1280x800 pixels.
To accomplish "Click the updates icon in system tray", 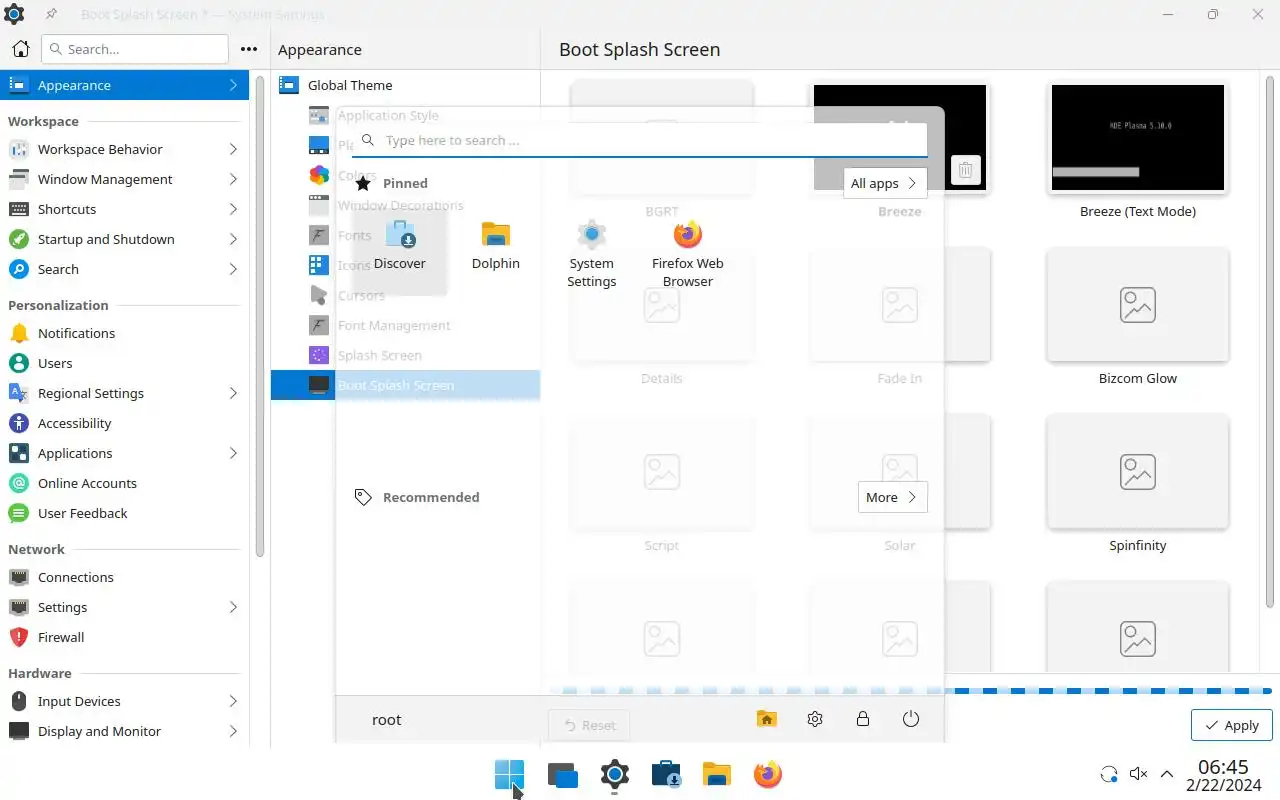I will [1109, 774].
